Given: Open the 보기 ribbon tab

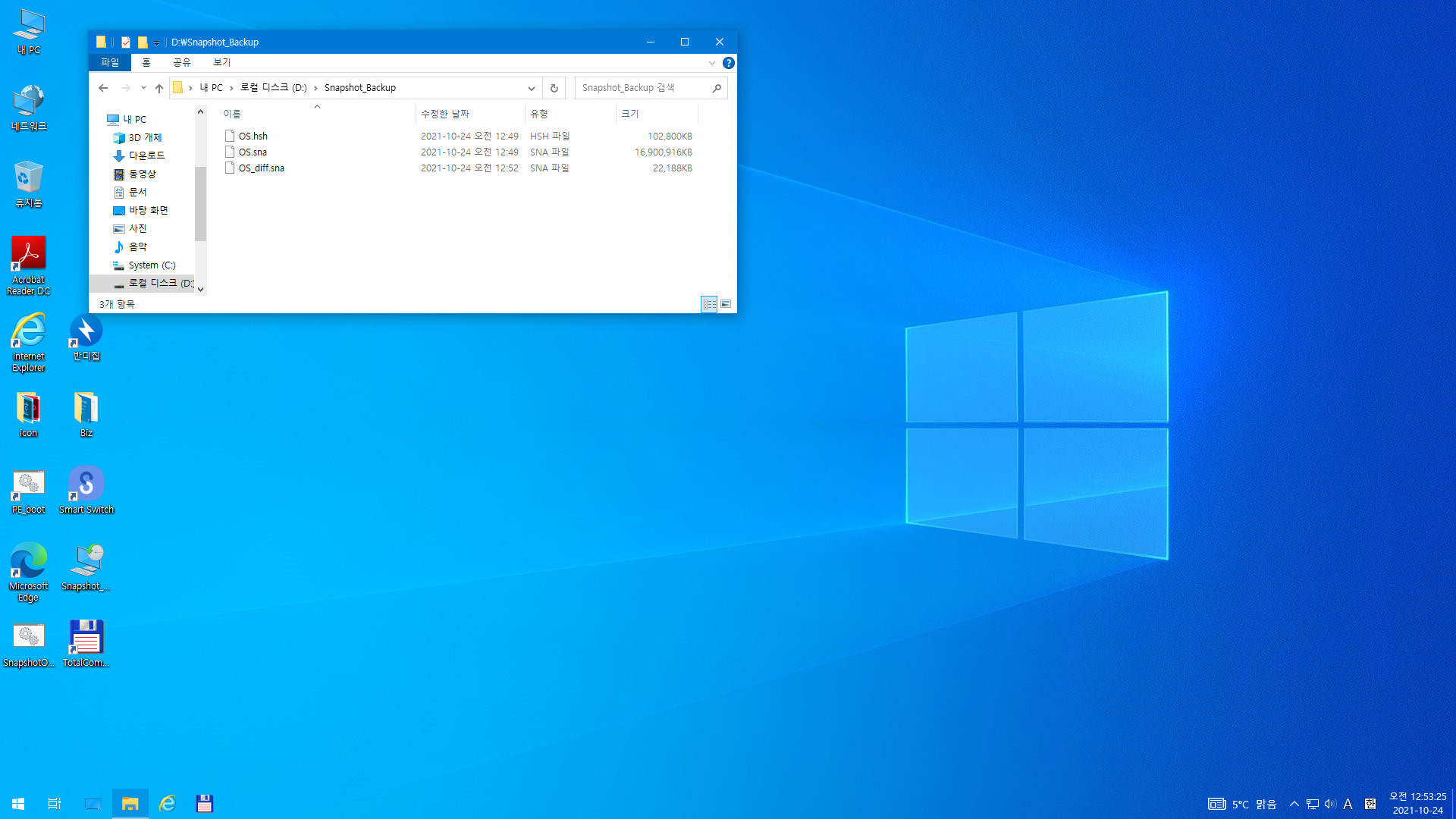Looking at the screenshot, I should coord(221,62).
